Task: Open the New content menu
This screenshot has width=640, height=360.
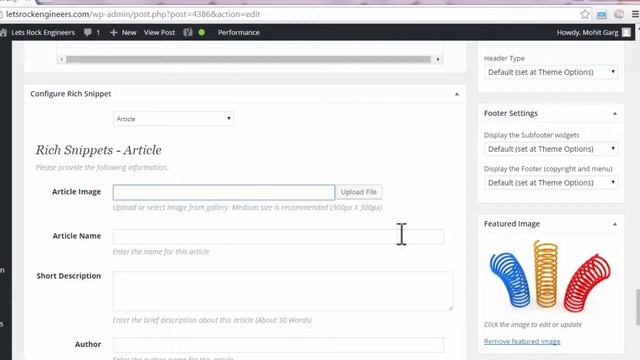Action: click(x=129, y=32)
